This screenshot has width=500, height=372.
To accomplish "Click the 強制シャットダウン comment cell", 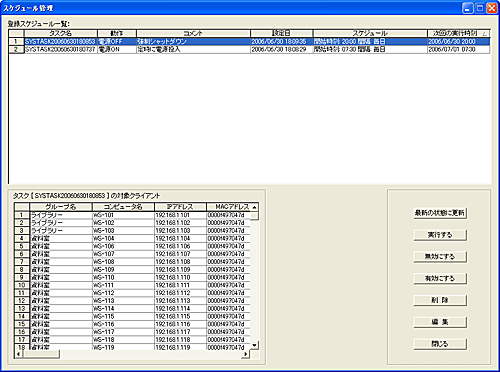I will (193, 42).
